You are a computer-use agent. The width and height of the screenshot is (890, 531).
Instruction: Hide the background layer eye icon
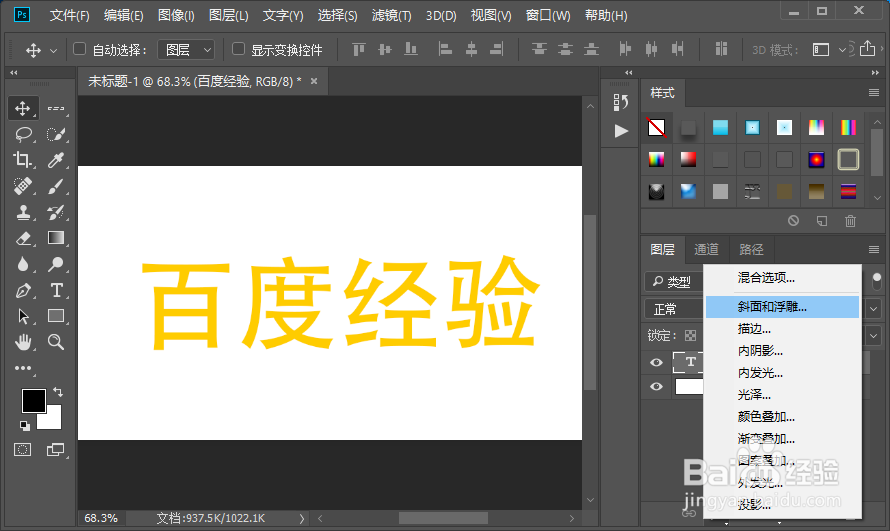(657, 386)
